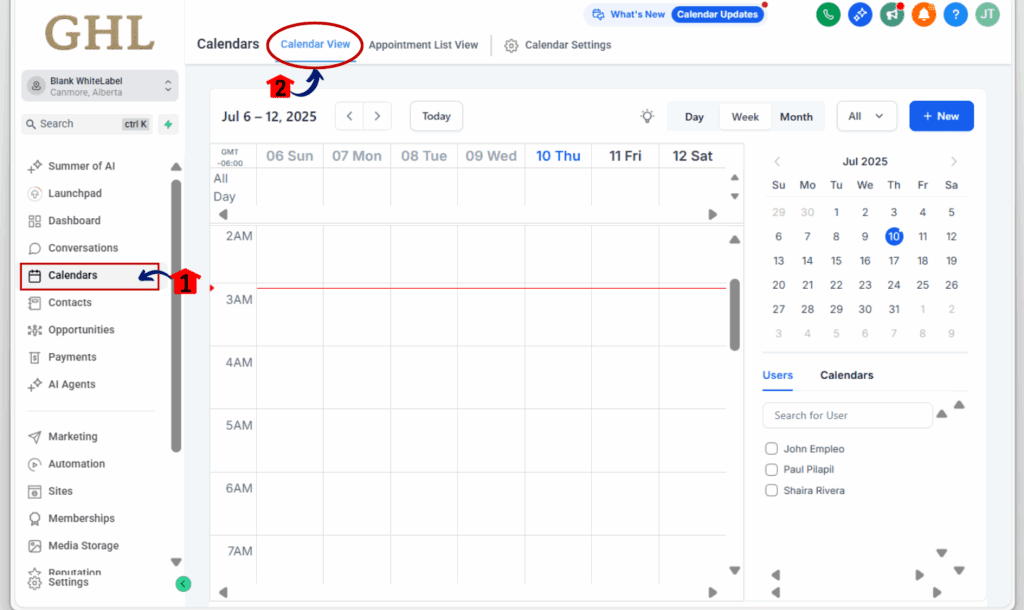Check the Paul Pilapil user checkbox
Viewport: 1024px width, 610px height.
771,470
